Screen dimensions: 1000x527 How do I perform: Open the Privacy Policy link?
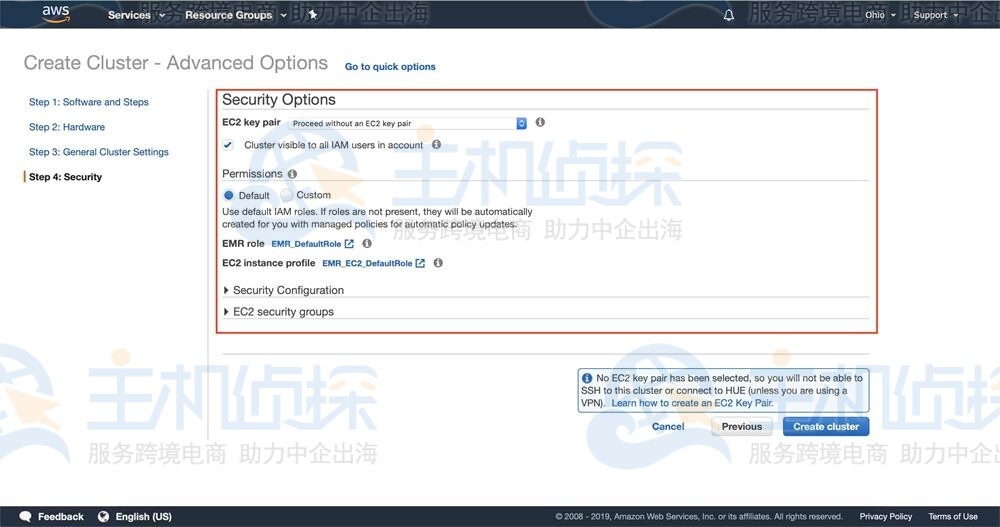click(885, 516)
